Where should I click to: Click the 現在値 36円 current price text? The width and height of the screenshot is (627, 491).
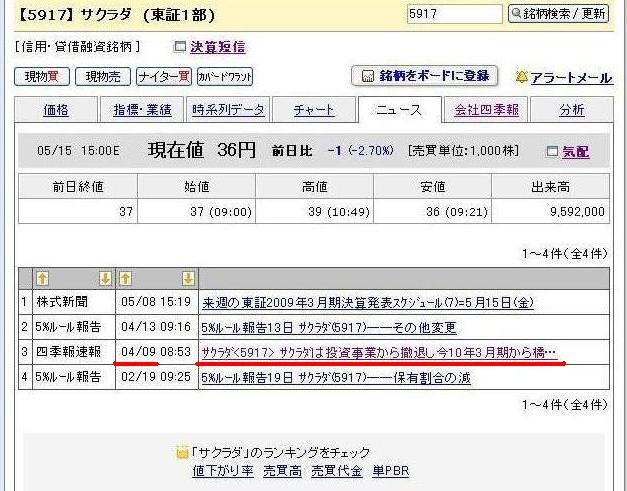tap(202, 150)
